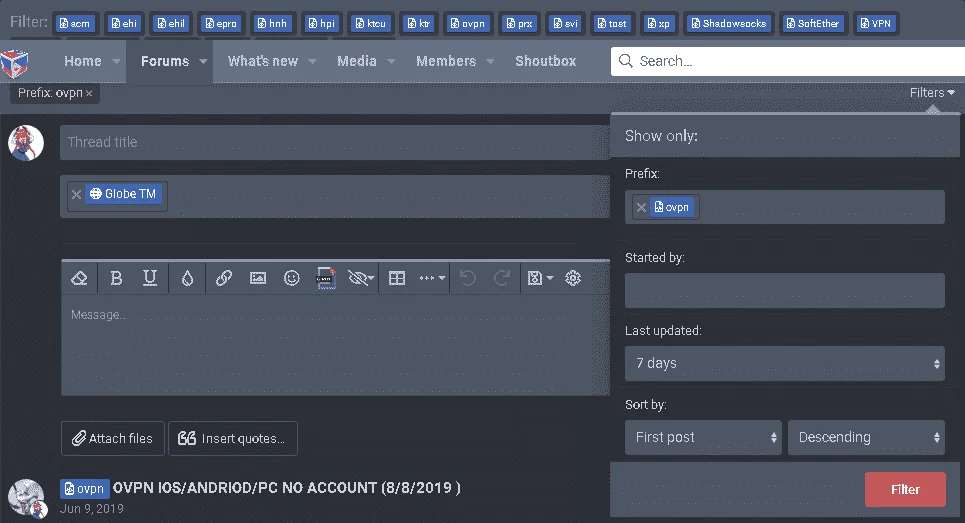965x523 pixels.
Task: Filter by prx prefix
Action: [x=519, y=23]
